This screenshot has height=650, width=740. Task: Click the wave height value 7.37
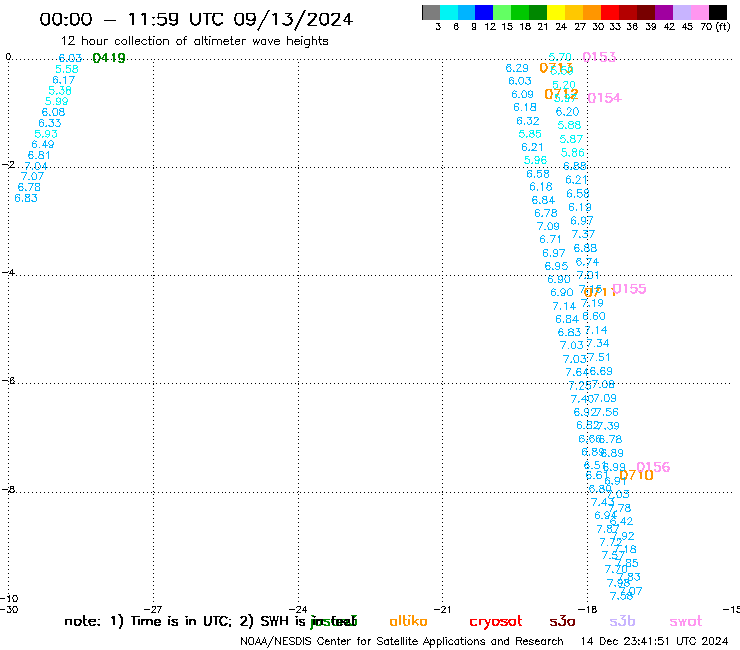click(583, 234)
